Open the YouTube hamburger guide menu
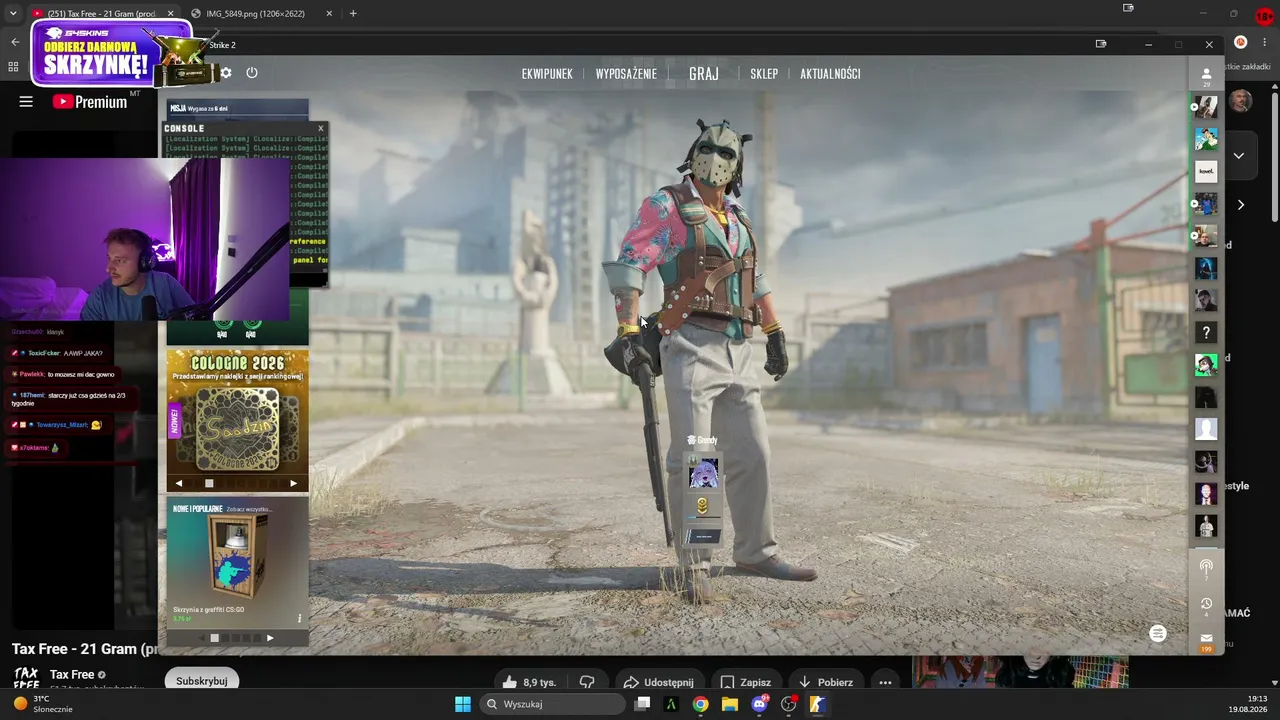The width and height of the screenshot is (1280, 720). pyautogui.click(x=26, y=101)
